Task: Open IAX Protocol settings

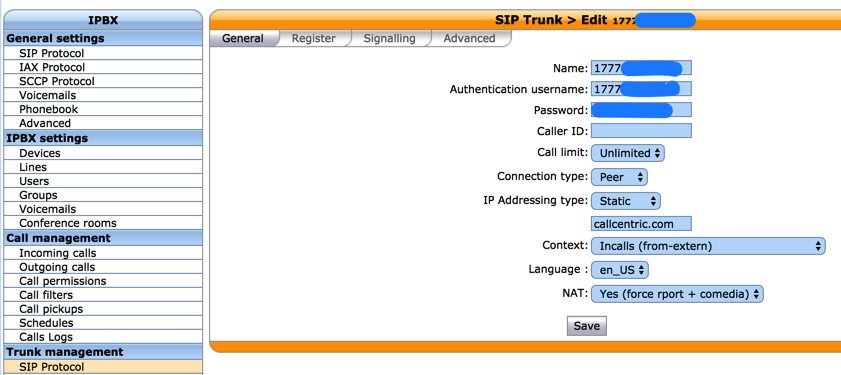Action: [103, 67]
